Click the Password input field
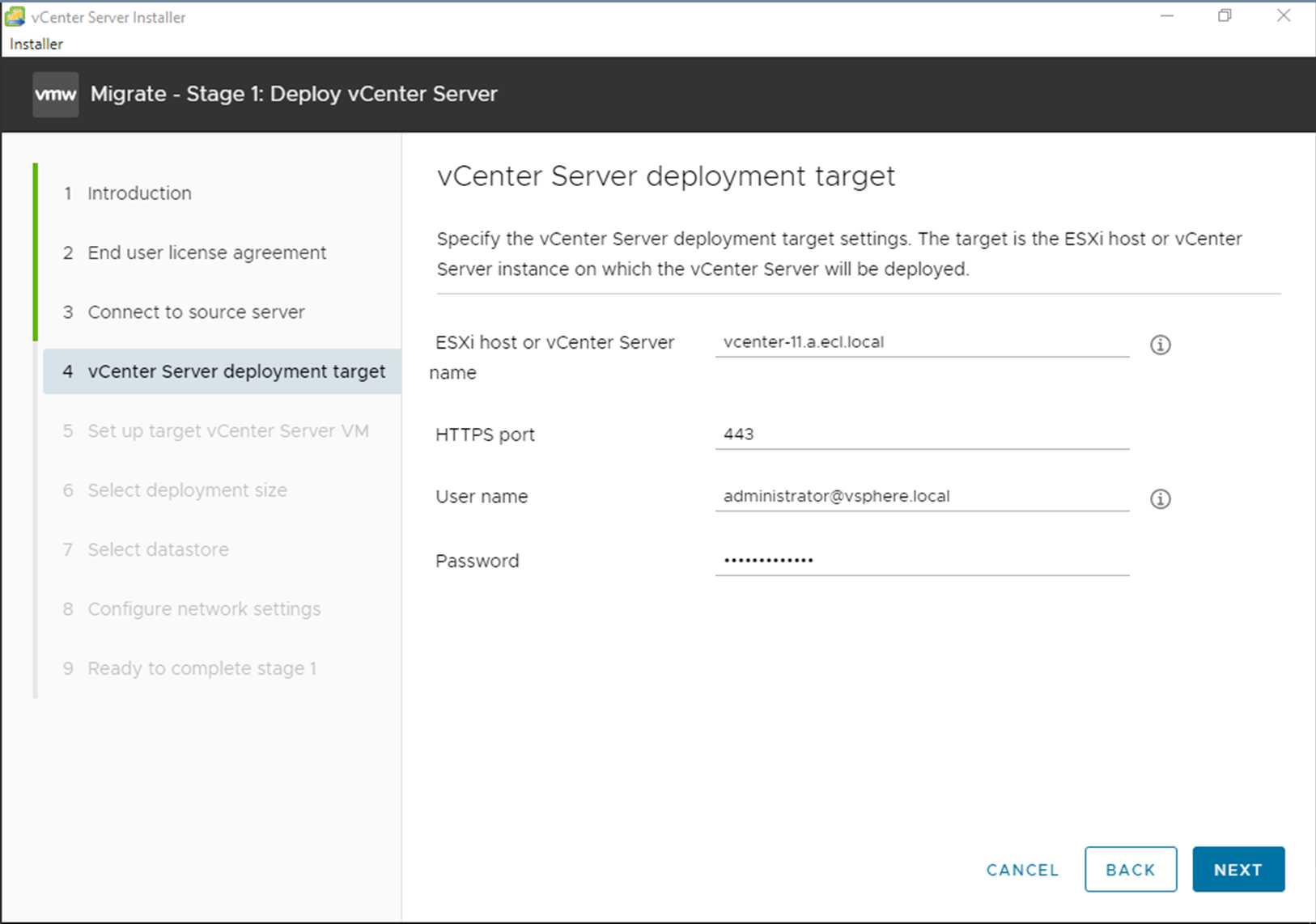 pyautogui.click(x=922, y=561)
